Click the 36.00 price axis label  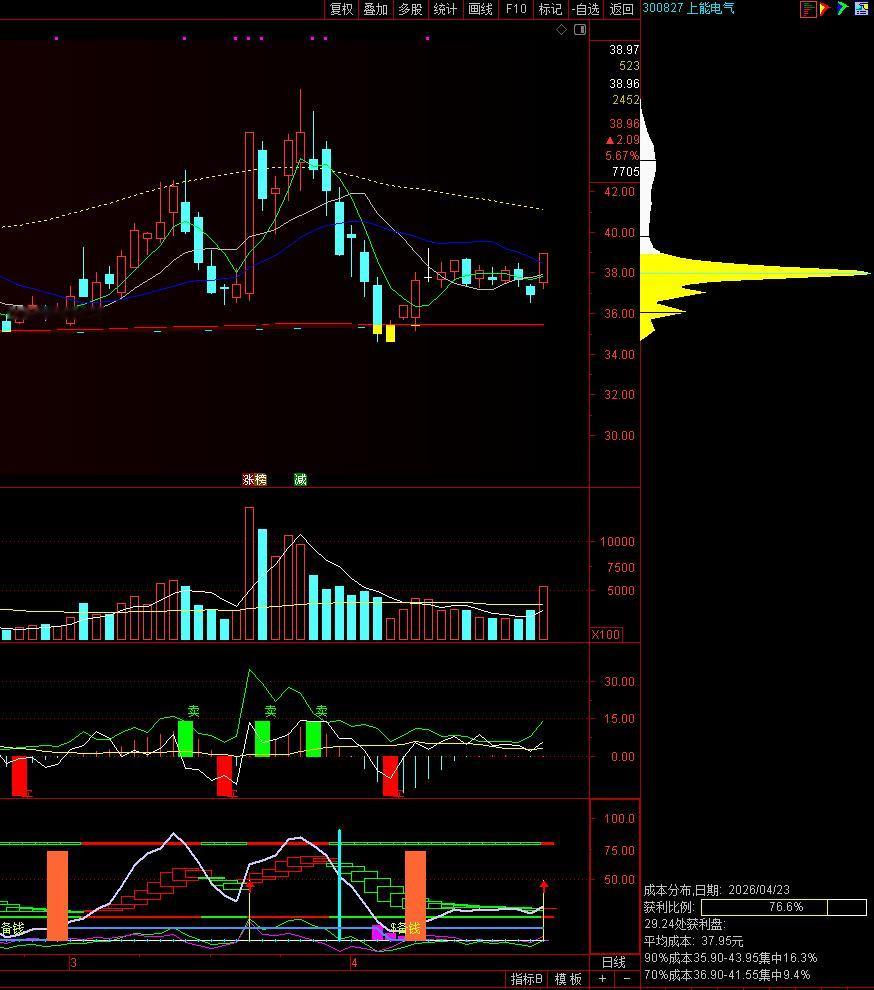pos(620,313)
